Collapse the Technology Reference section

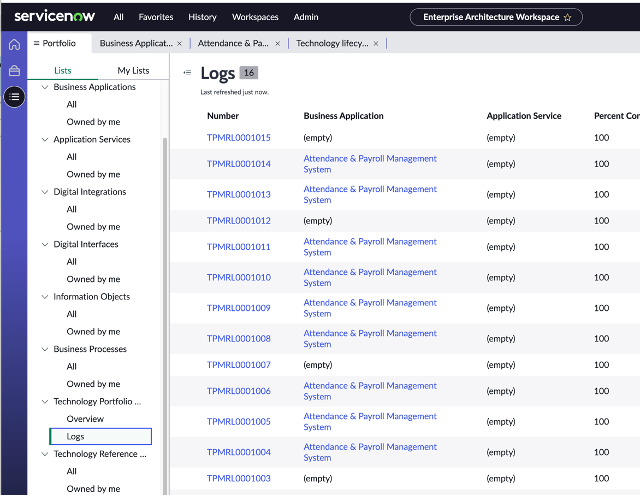click(45, 454)
